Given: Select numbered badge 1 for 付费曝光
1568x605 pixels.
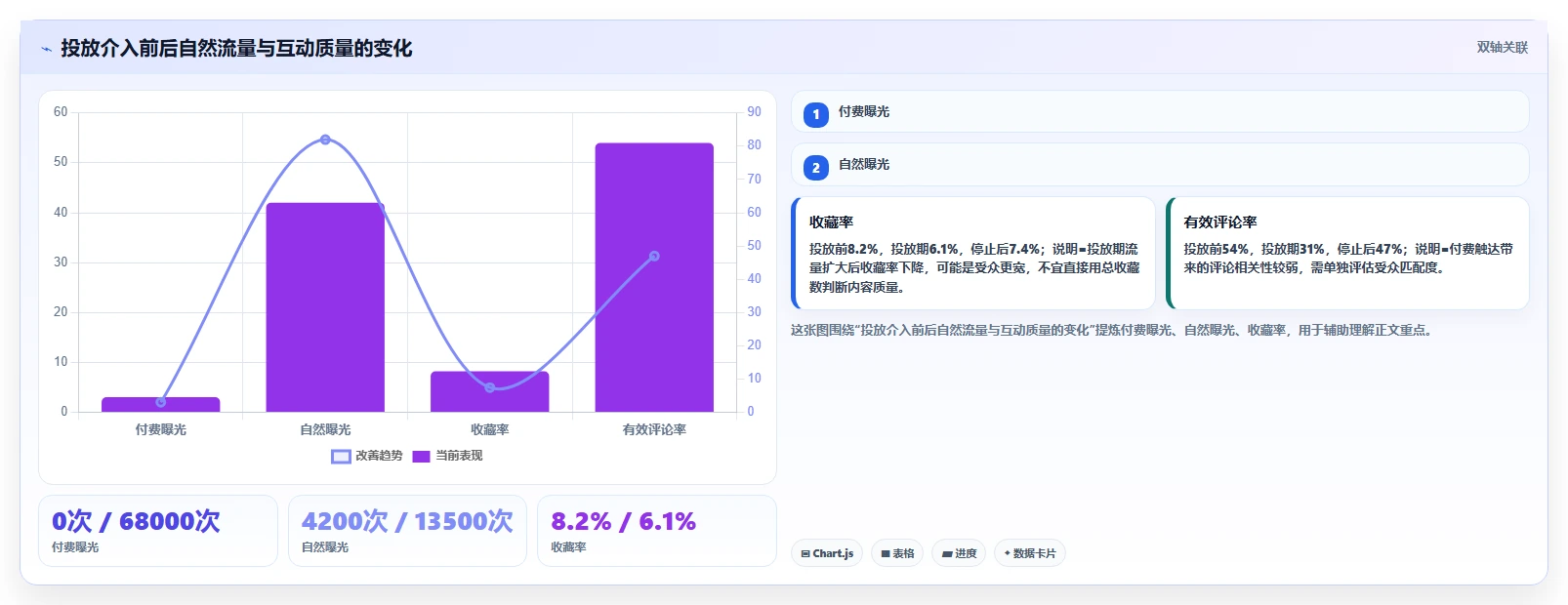Looking at the screenshot, I should click(x=816, y=114).
